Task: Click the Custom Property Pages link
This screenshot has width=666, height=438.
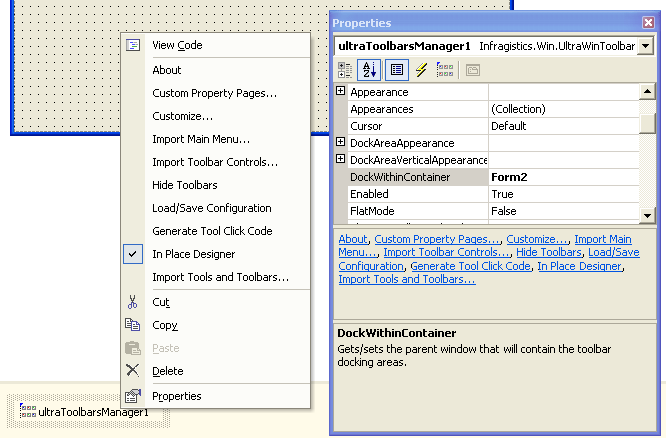Action: 436,240
